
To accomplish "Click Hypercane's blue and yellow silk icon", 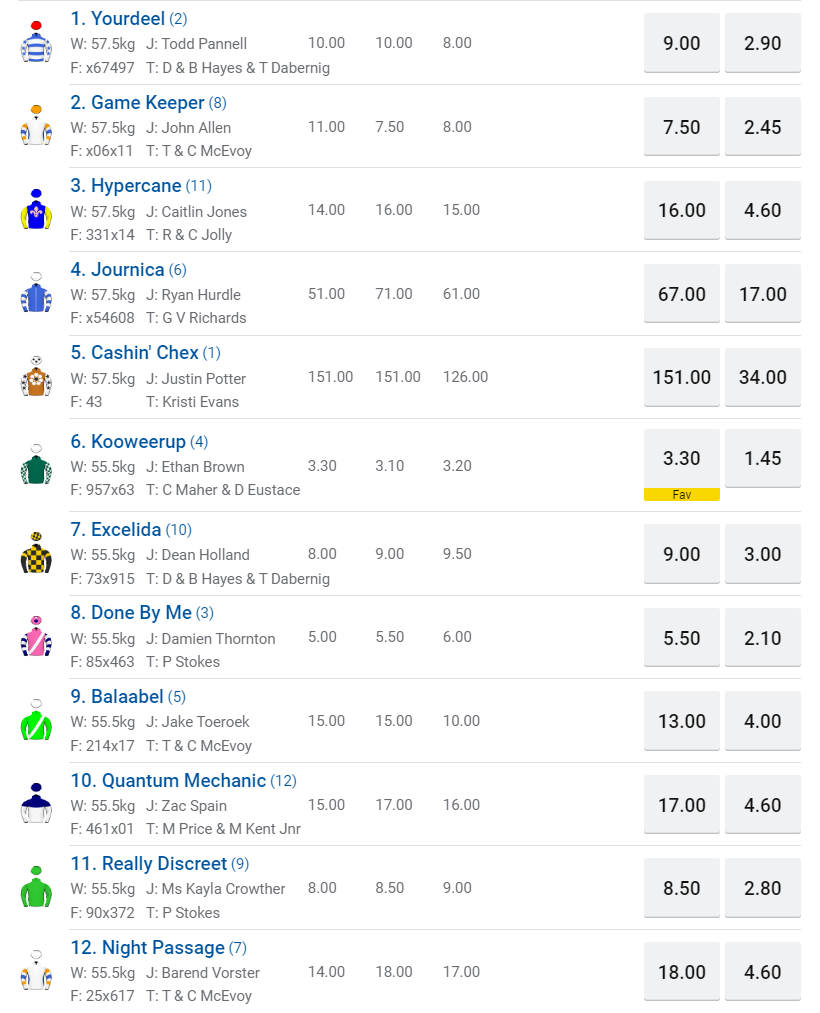I will (x=36, y=210).
